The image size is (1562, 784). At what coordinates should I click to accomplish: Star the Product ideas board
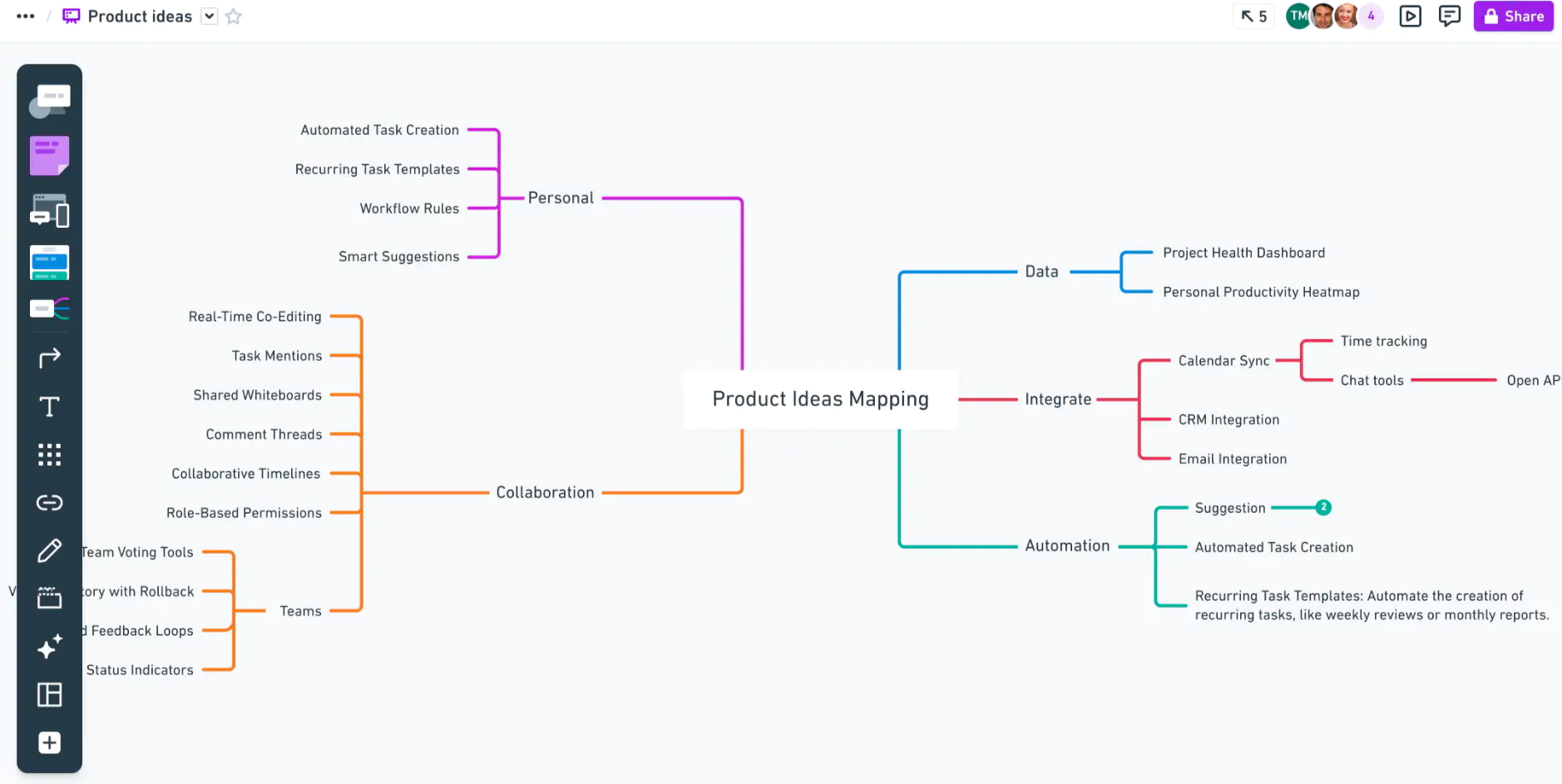pyautogui.click(x=234, y=17)
